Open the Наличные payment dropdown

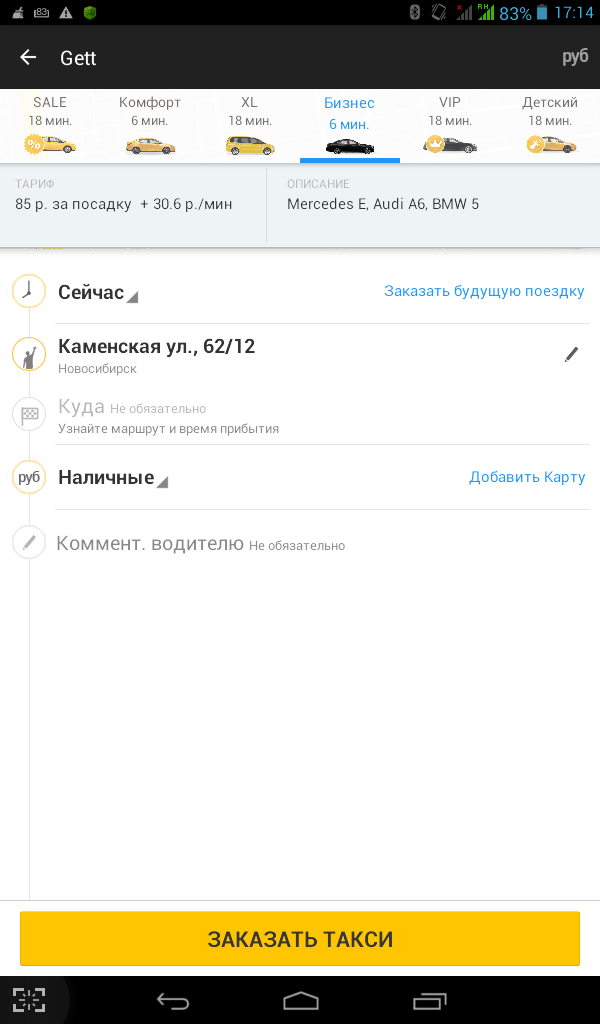113,478
